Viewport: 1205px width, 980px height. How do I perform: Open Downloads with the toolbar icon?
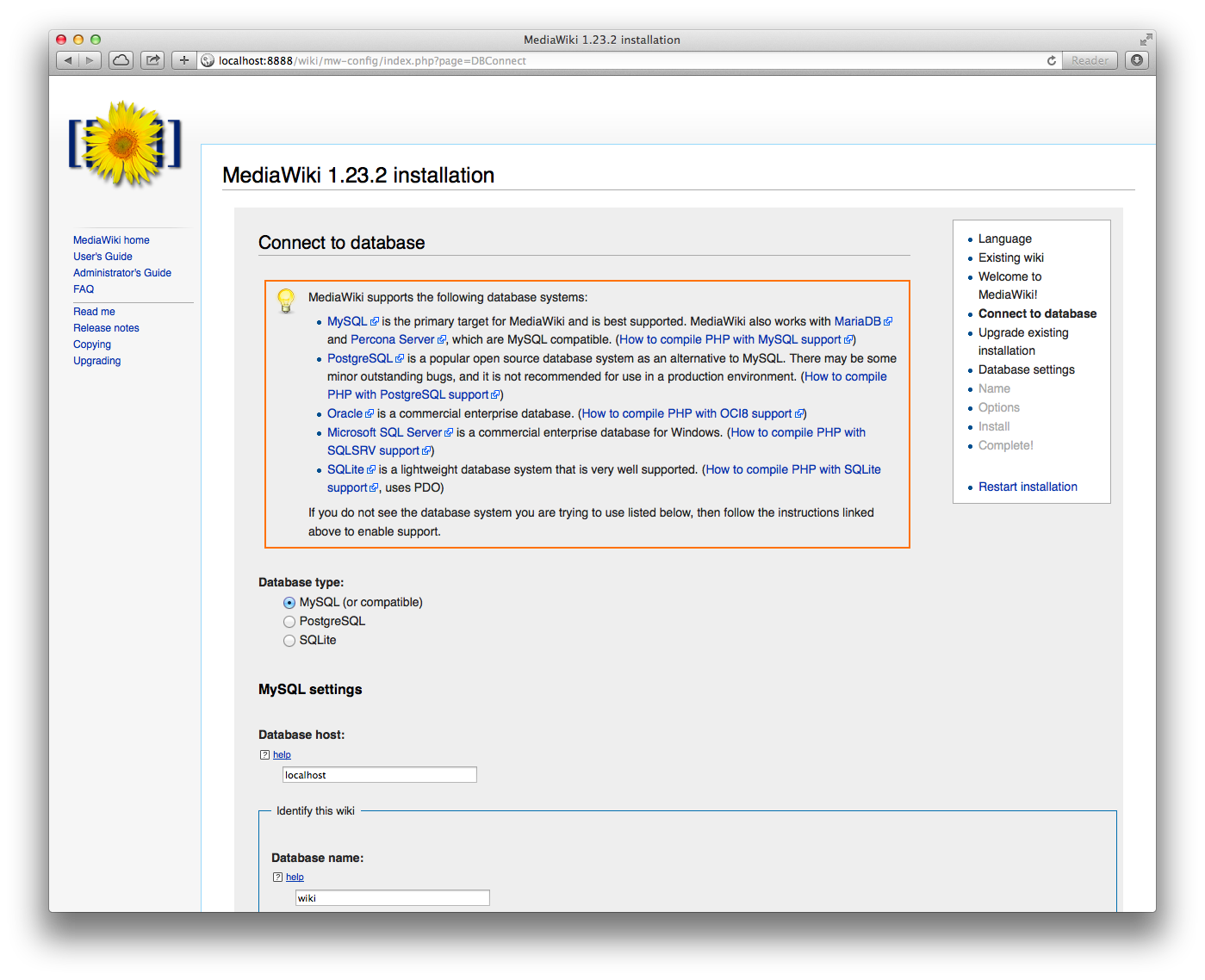1137,60
